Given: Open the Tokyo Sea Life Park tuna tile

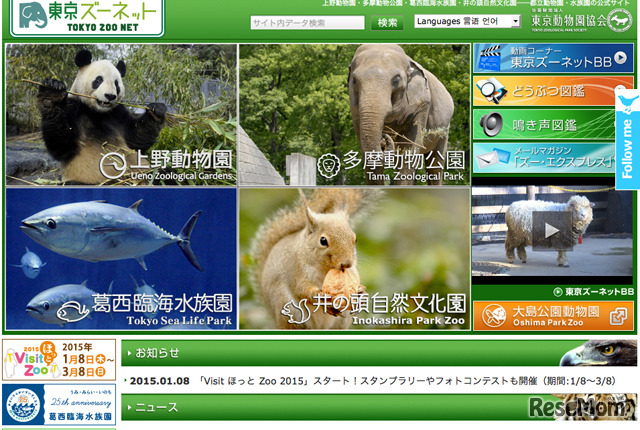Looking at the screenshot, I should pos(121,259).
